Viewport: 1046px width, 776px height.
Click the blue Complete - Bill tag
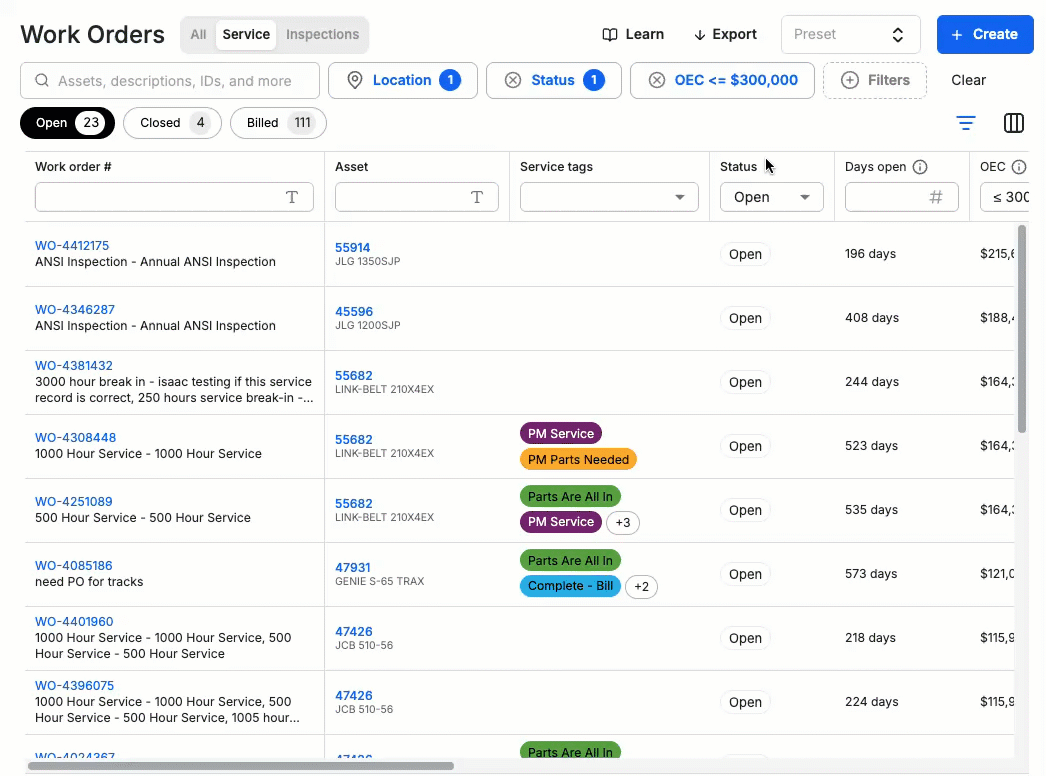pos(570,586)
